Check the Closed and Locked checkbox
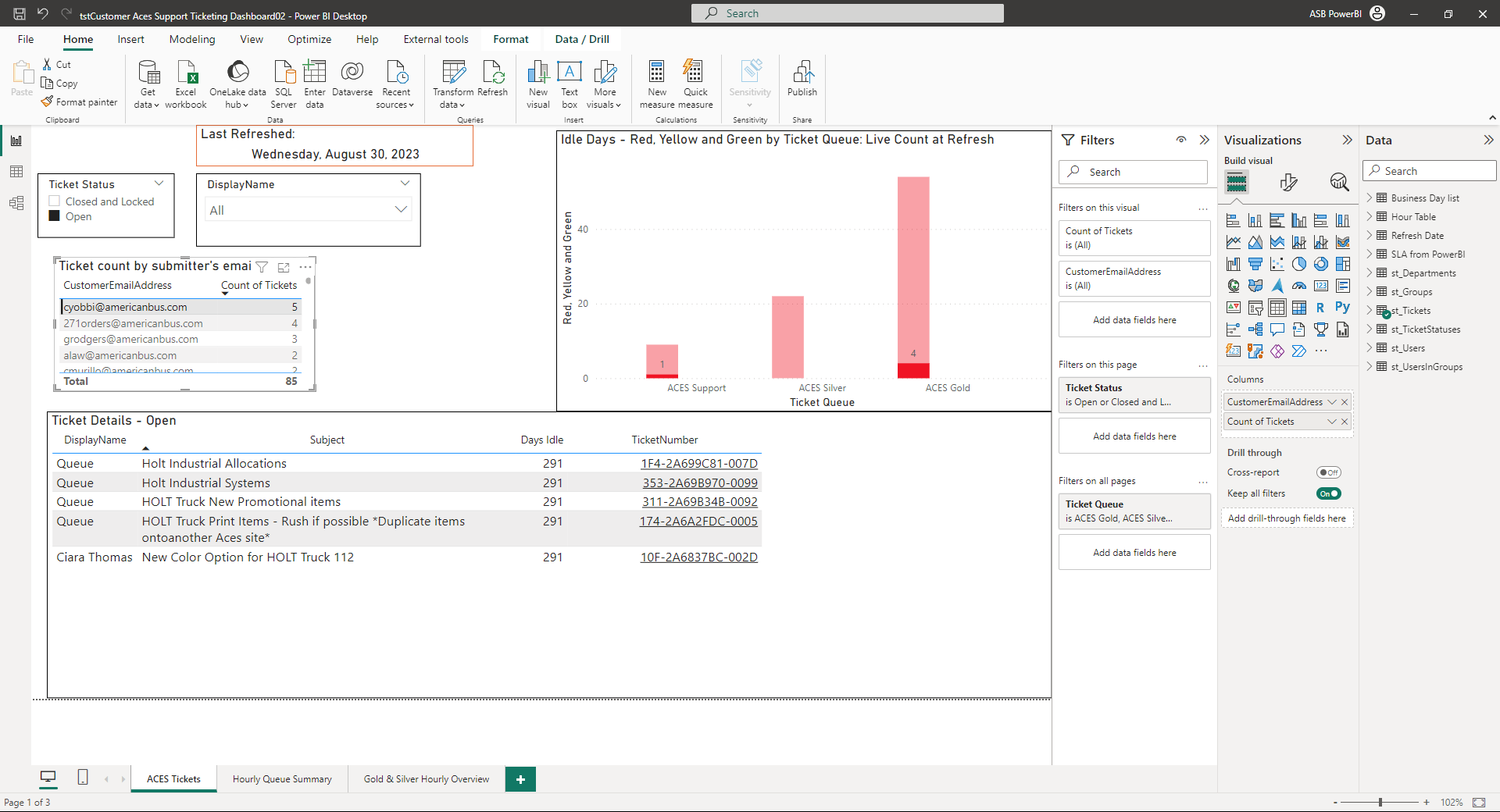Image resolution: width=1500 pixels, height=812 pixels. (x=55, y=201)
